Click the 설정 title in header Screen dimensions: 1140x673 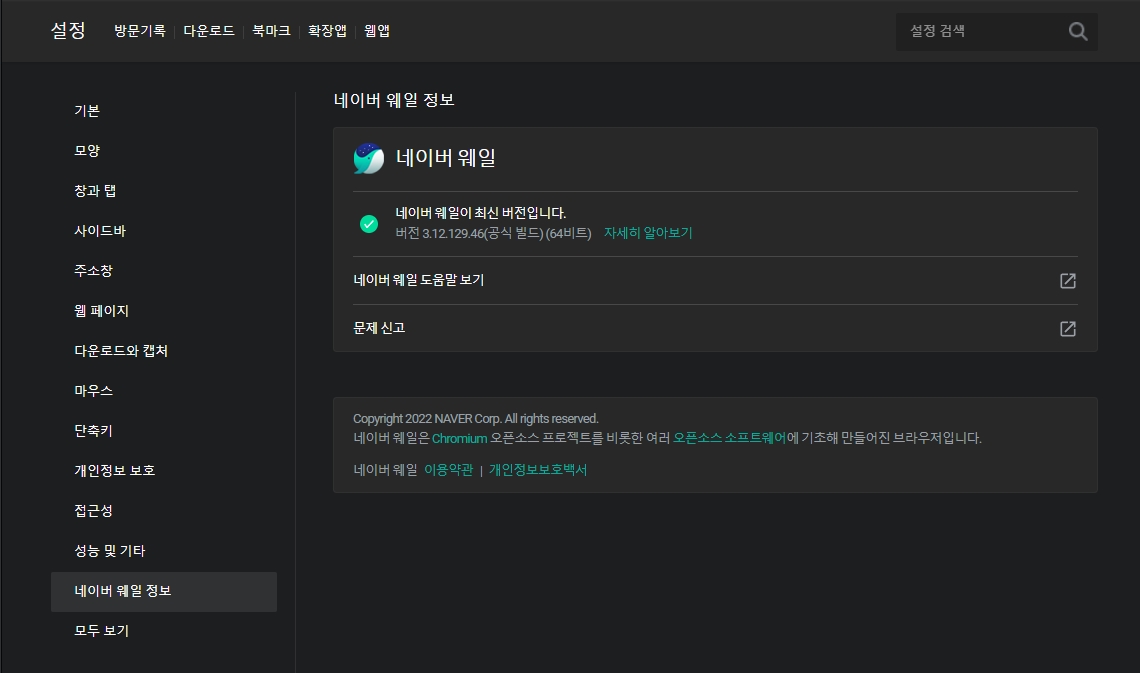pyautogui.click(x=68, y=31)
